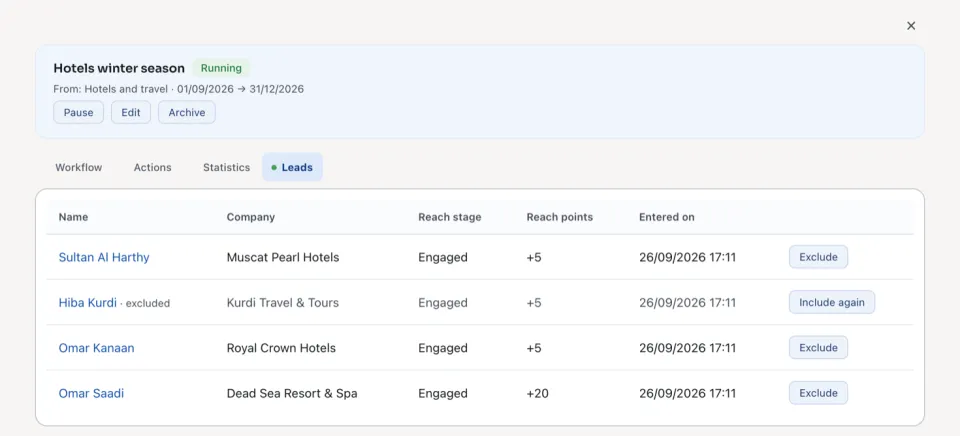
Task: Select the Leads tab
Action: (x=292, y=167)
